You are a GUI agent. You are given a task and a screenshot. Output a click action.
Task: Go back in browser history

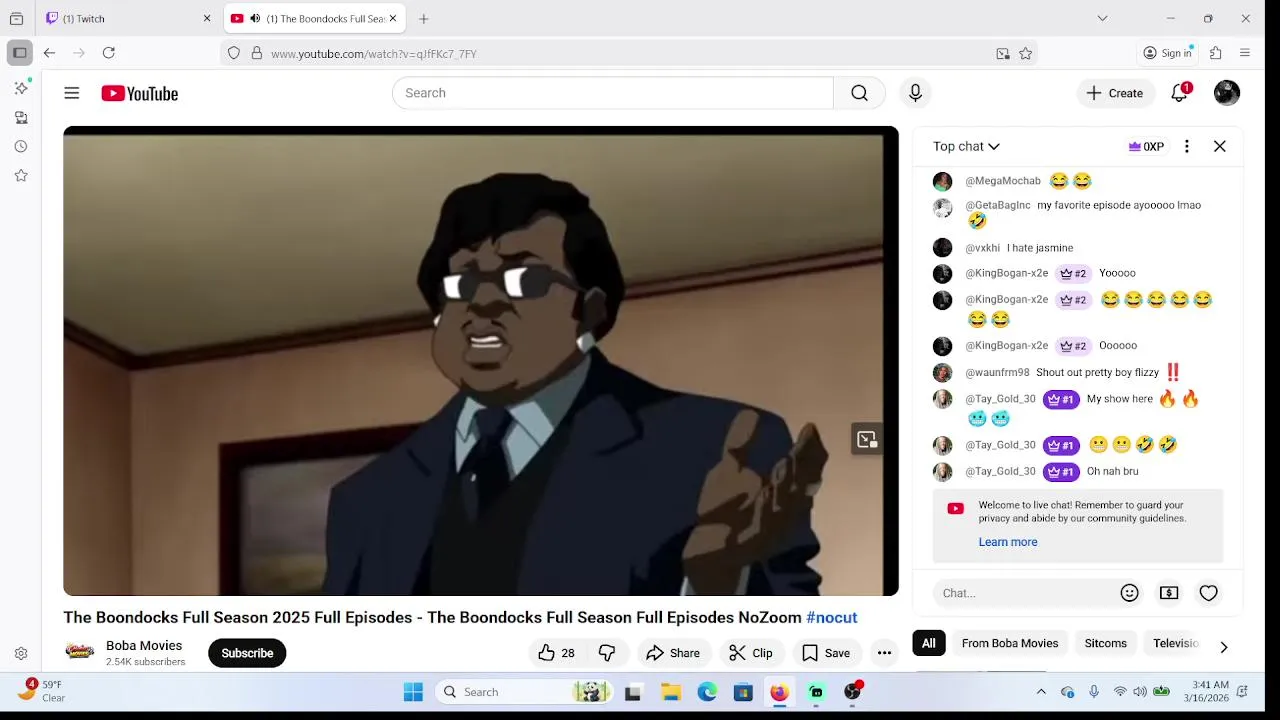tap(49, 53)
